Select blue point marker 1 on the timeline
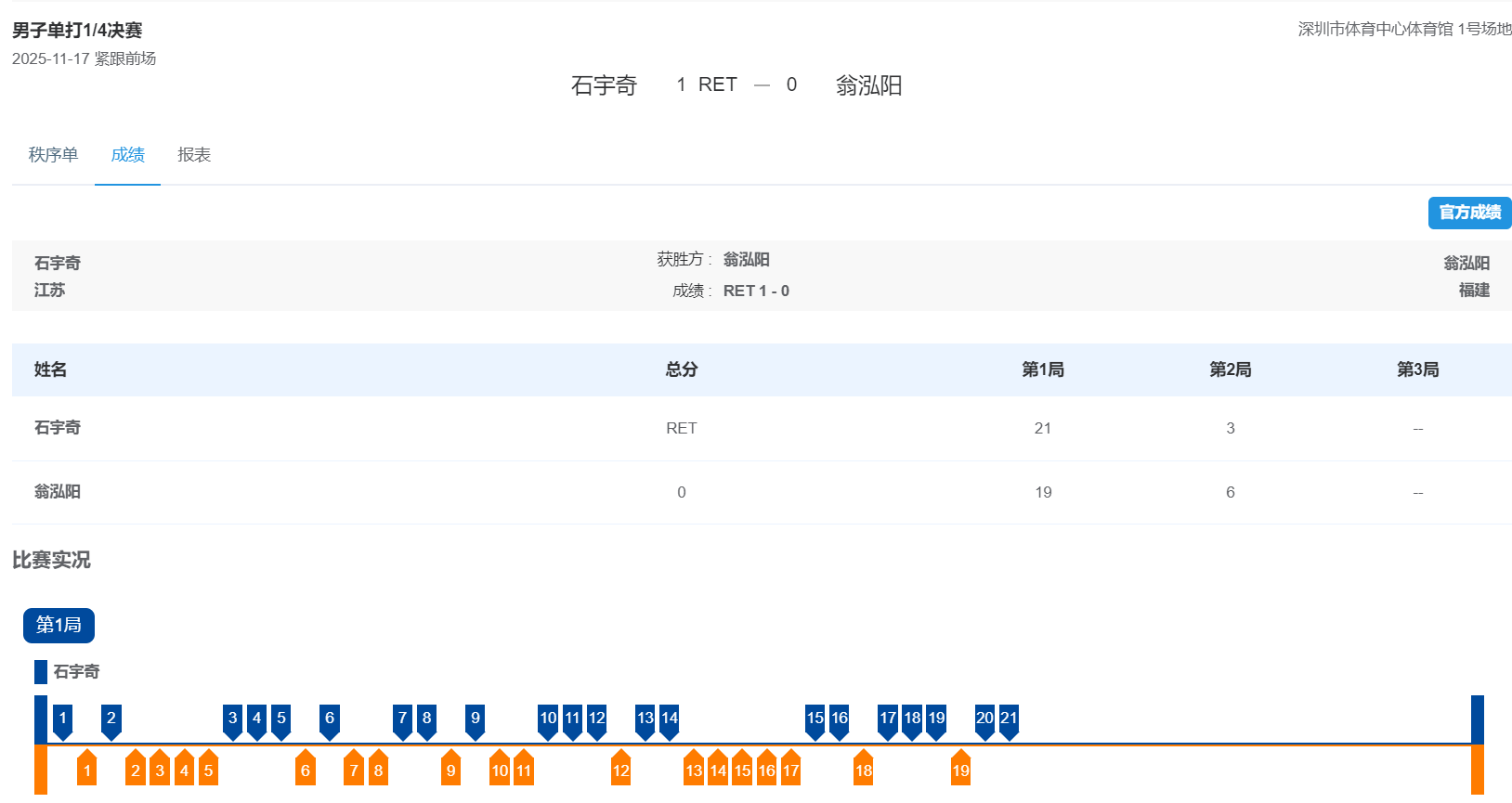Viewport: 1512px width, 803px height. 63,719
